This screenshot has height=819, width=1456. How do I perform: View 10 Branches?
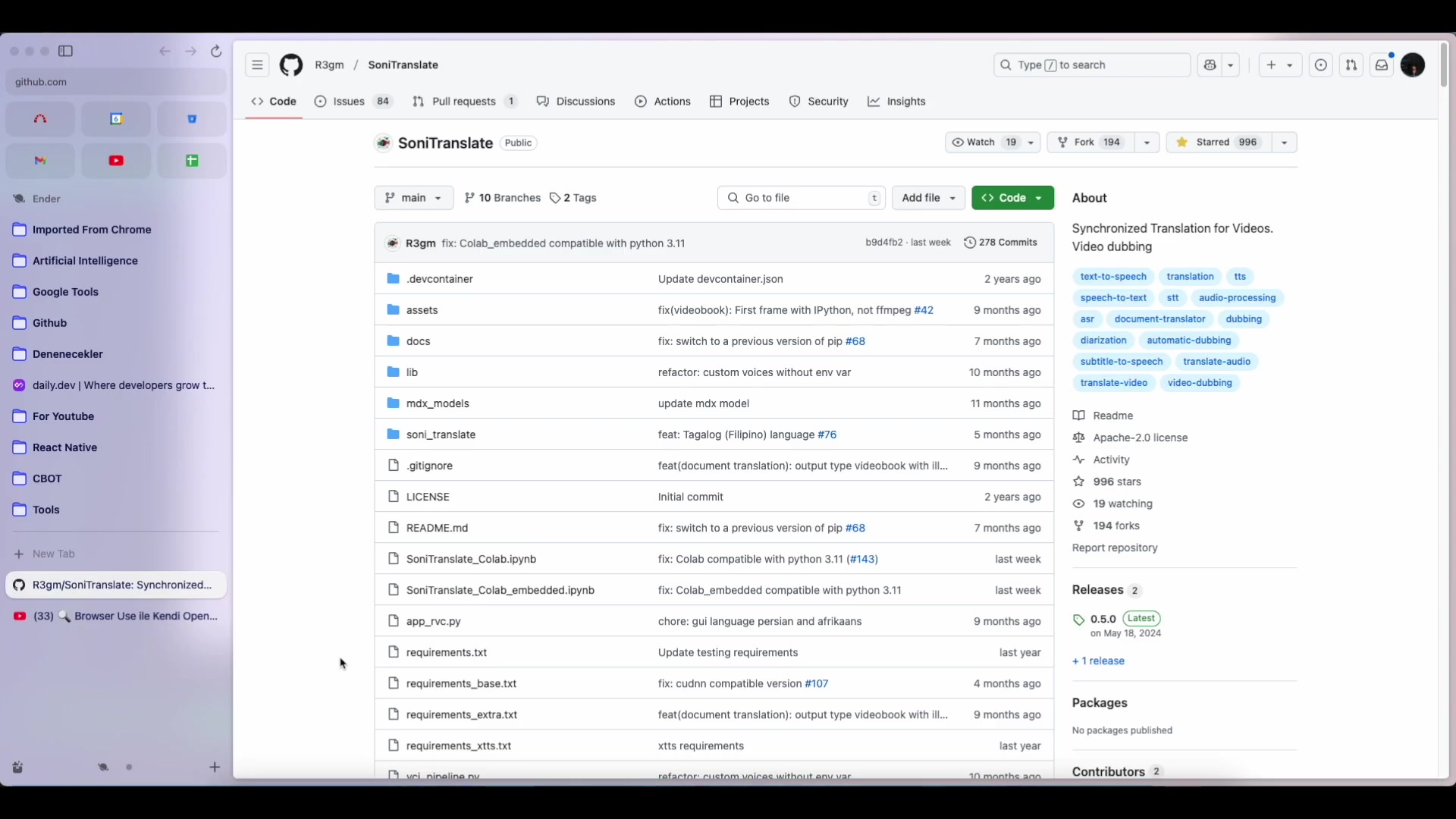point(502,198)
